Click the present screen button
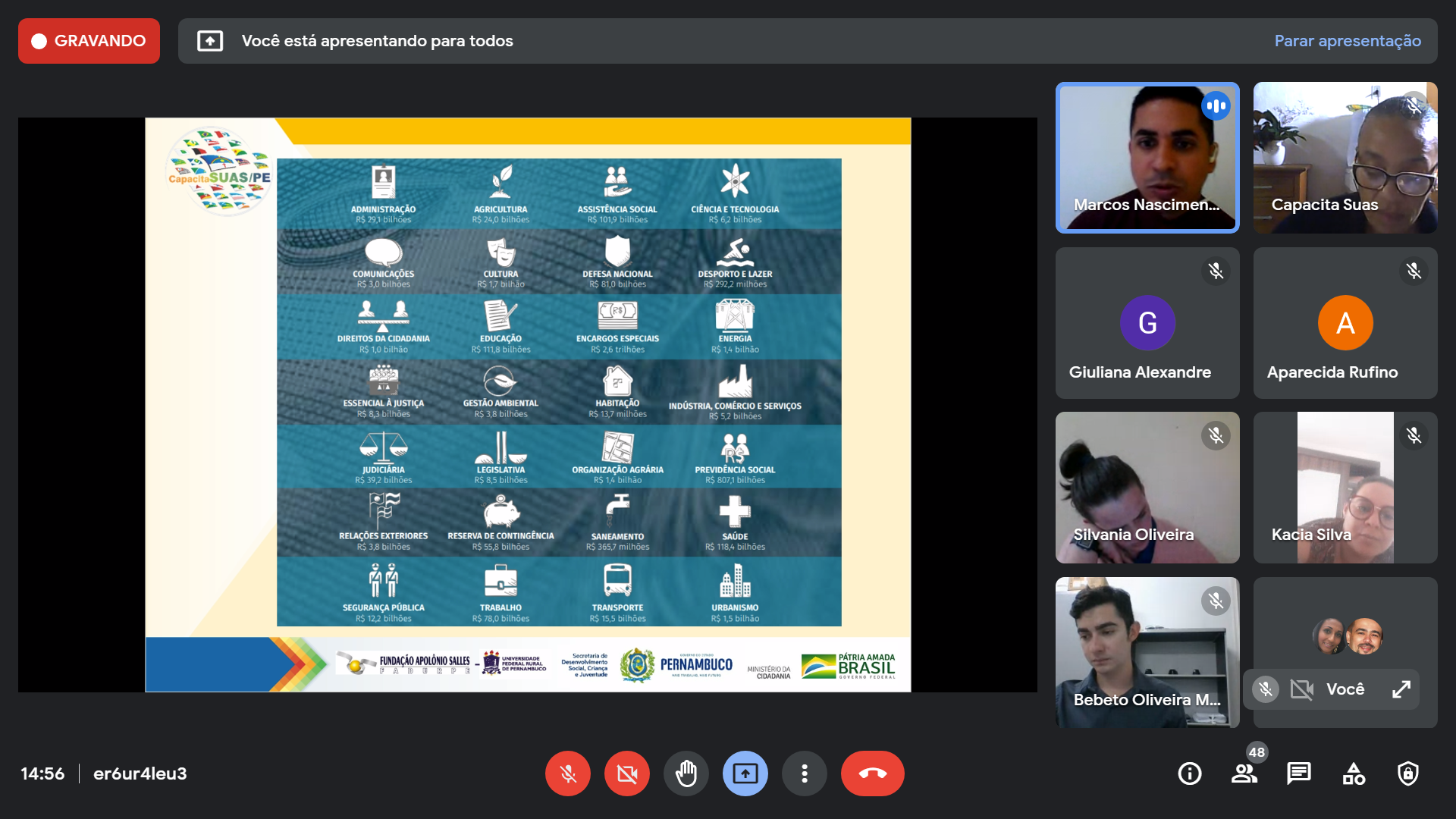The image size is (1456, 819). tap(745, 773)
